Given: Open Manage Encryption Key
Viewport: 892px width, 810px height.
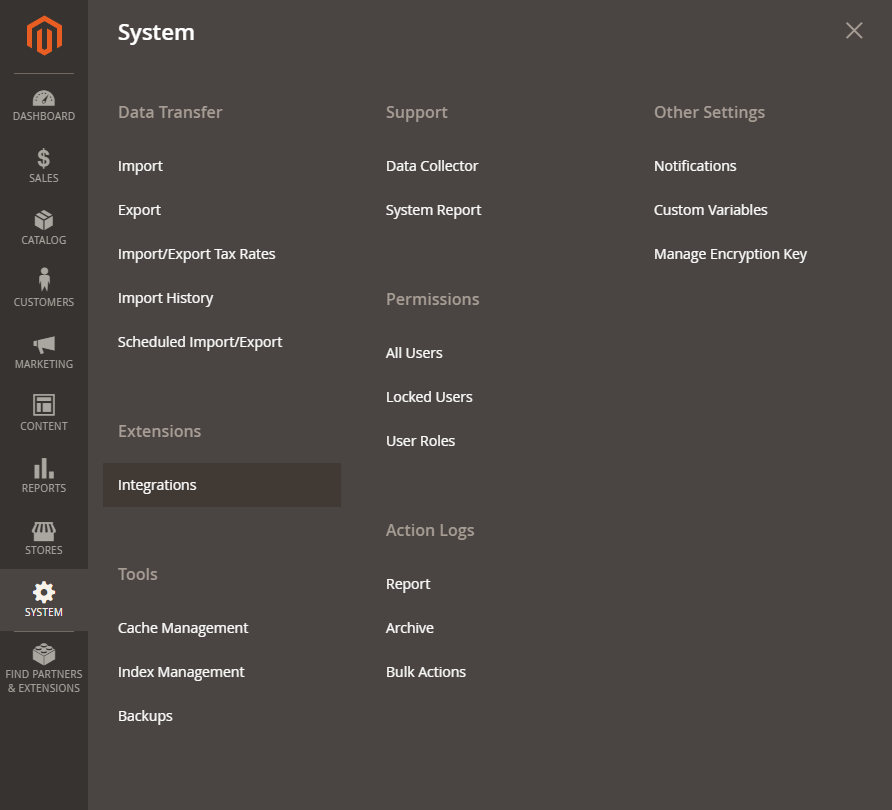Looking at the screenshot, I should (730, 253).
